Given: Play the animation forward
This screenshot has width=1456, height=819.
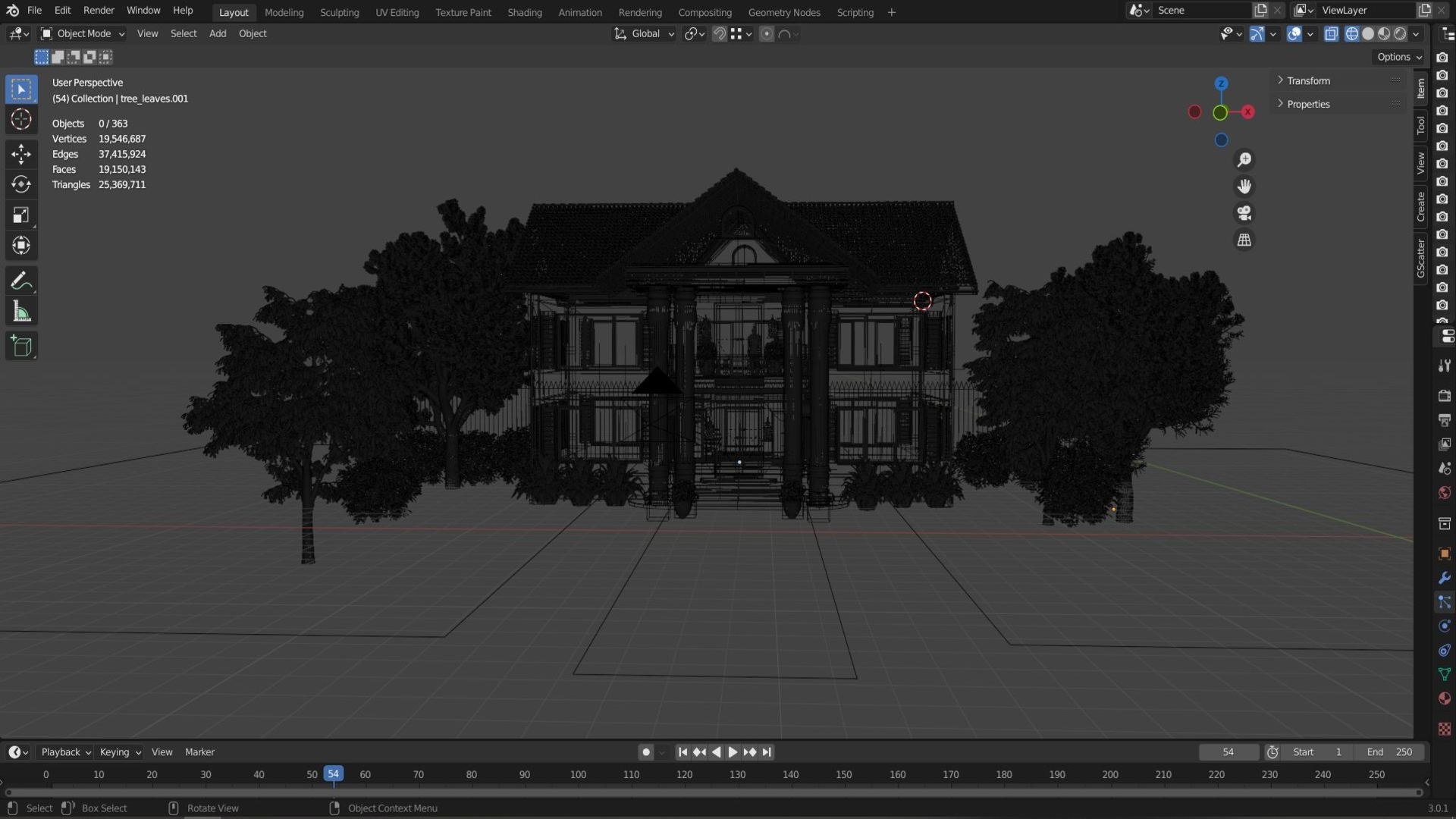Looking at the screenshot, I should point(733,752).
